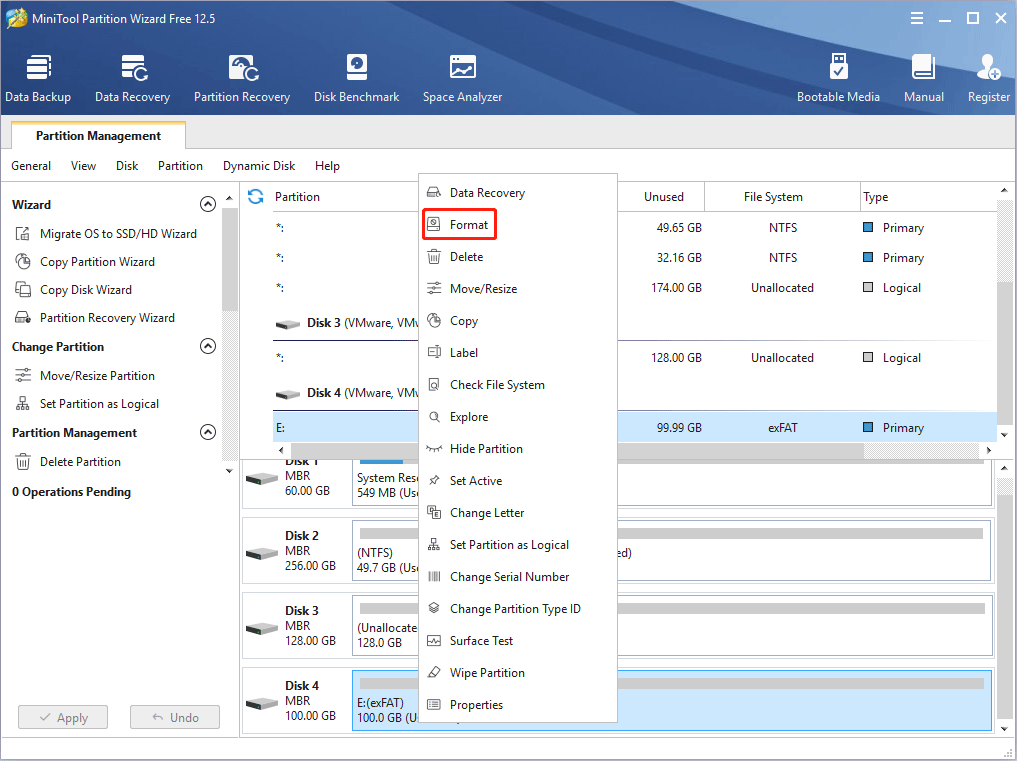
Task: Choose Wipe Partition option
Action: tap(518, 673)
